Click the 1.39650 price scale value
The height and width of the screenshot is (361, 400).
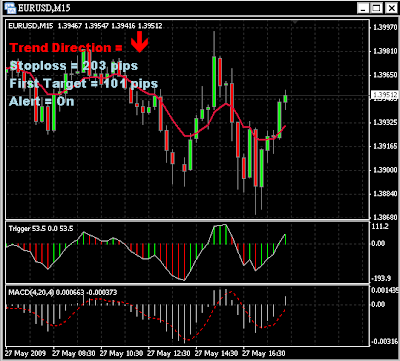pyautogui.click(x=385, y=75)
